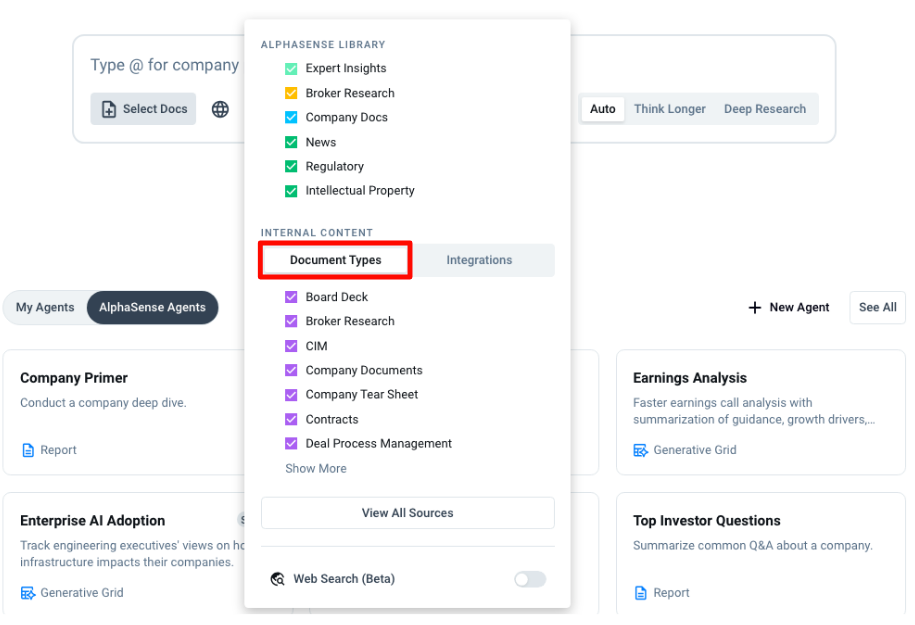
Task: Click the Generative Grid icon under Enterprise AI Adoption
Action: coord(28,593)
